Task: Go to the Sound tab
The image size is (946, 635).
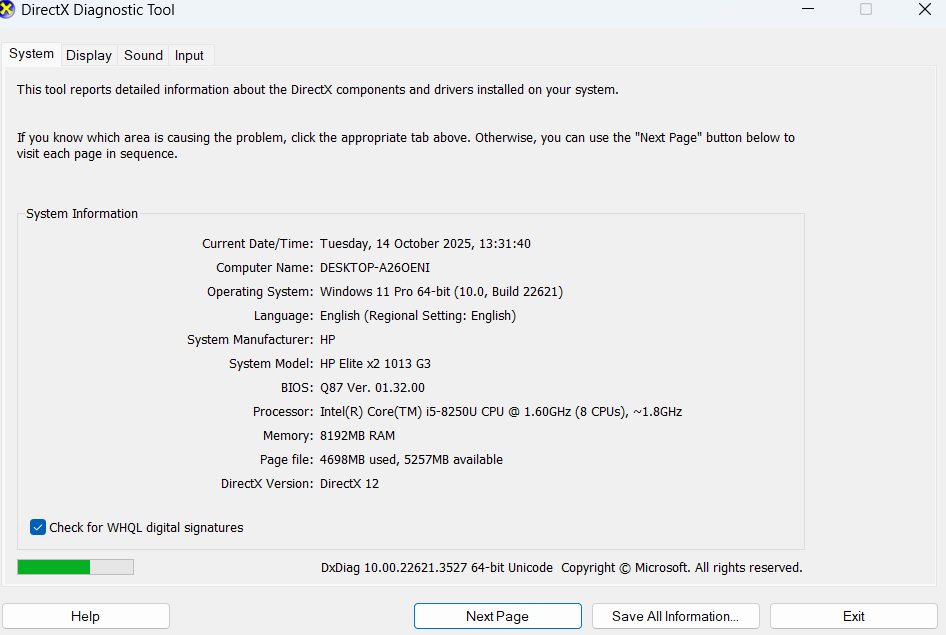Action: 143,55
